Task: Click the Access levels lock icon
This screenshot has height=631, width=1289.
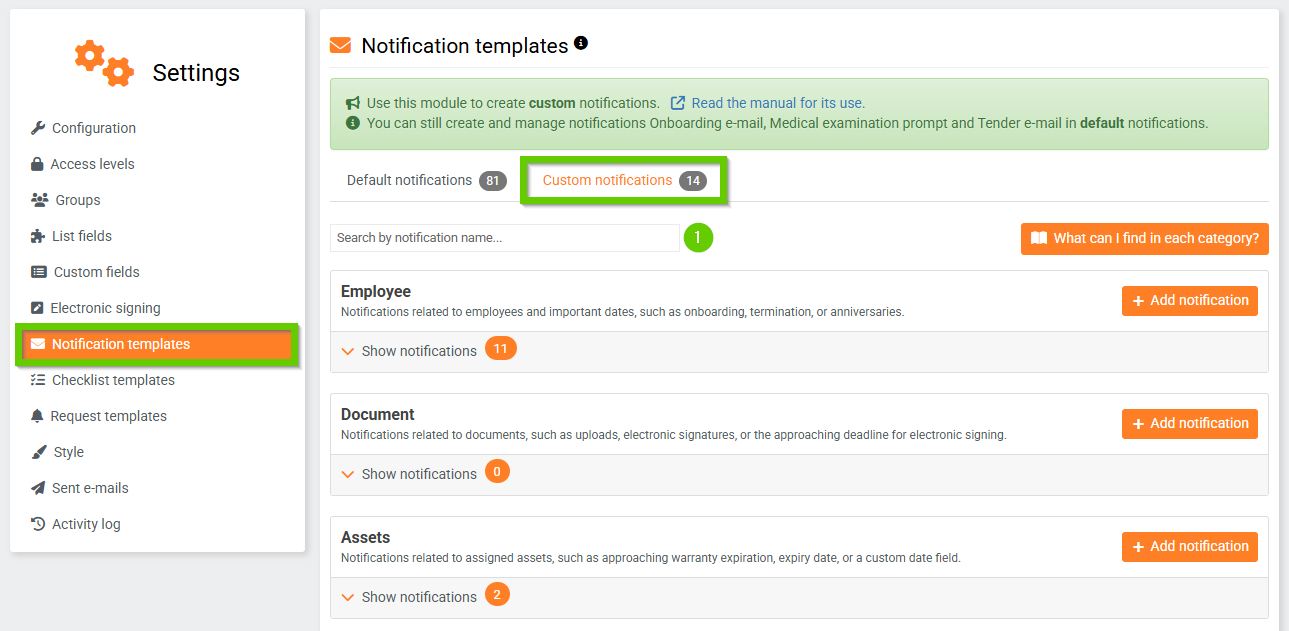Action: tap(37, 164)
